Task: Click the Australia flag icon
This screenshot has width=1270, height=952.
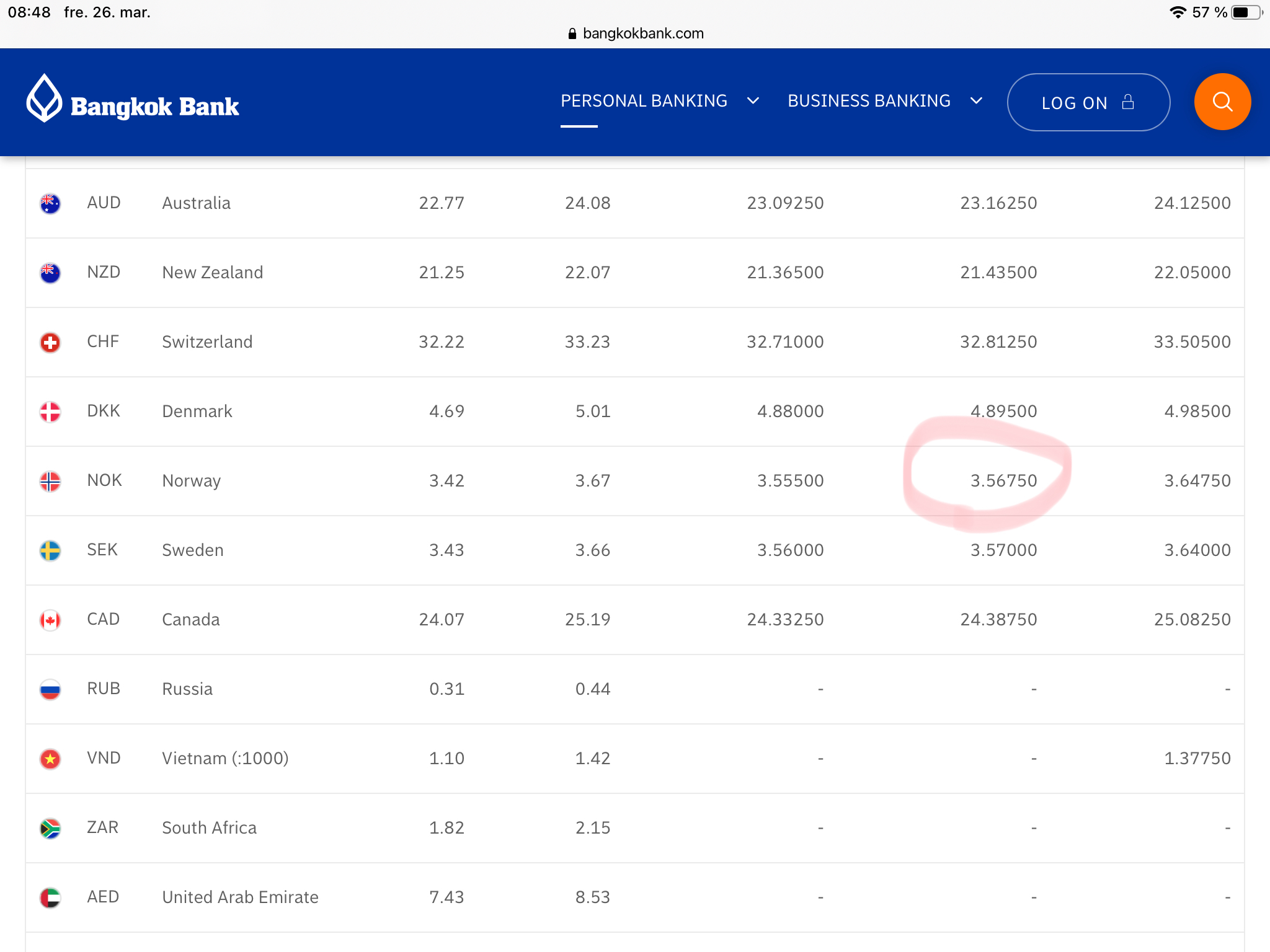Action: click(x=50, y=203)
